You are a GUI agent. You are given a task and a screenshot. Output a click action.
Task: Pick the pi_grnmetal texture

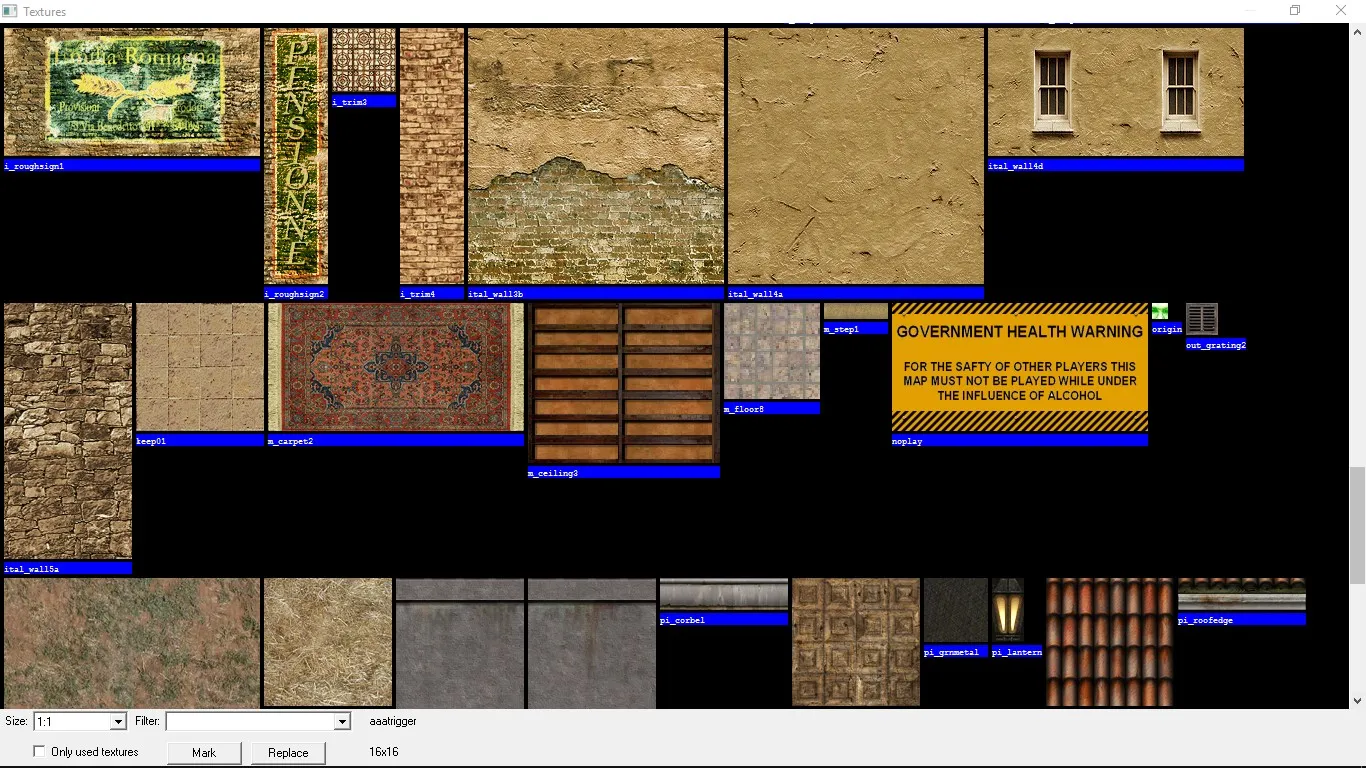[x=955, y=610]
